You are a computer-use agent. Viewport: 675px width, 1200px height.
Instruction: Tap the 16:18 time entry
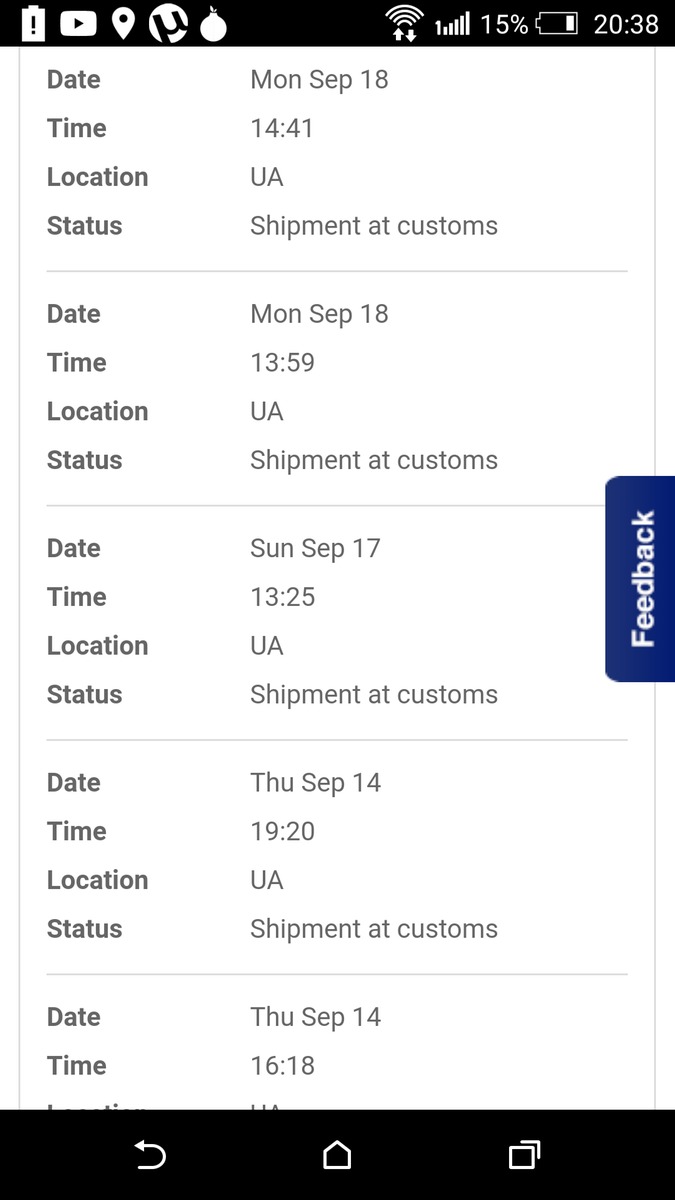pos(282,1065)
